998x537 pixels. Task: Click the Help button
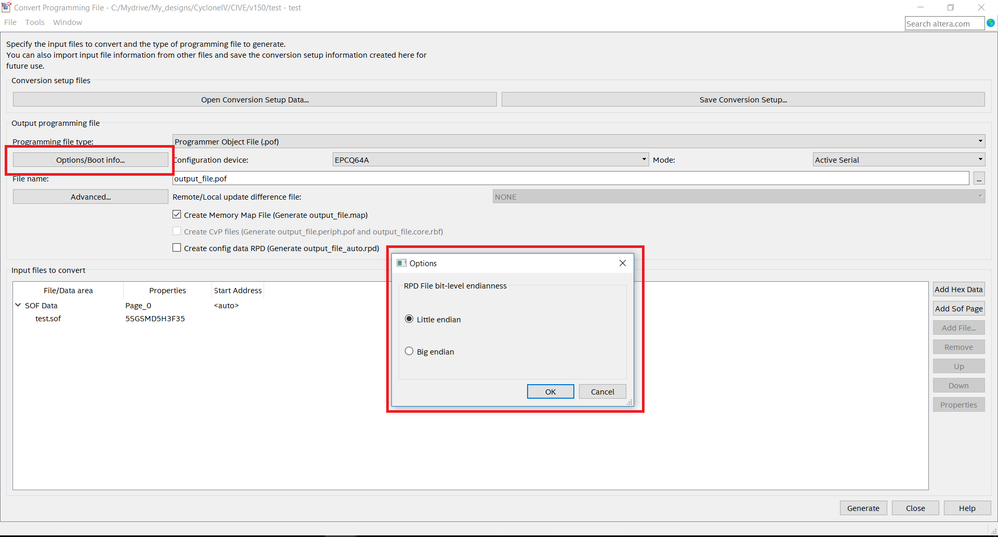(967, 508)
